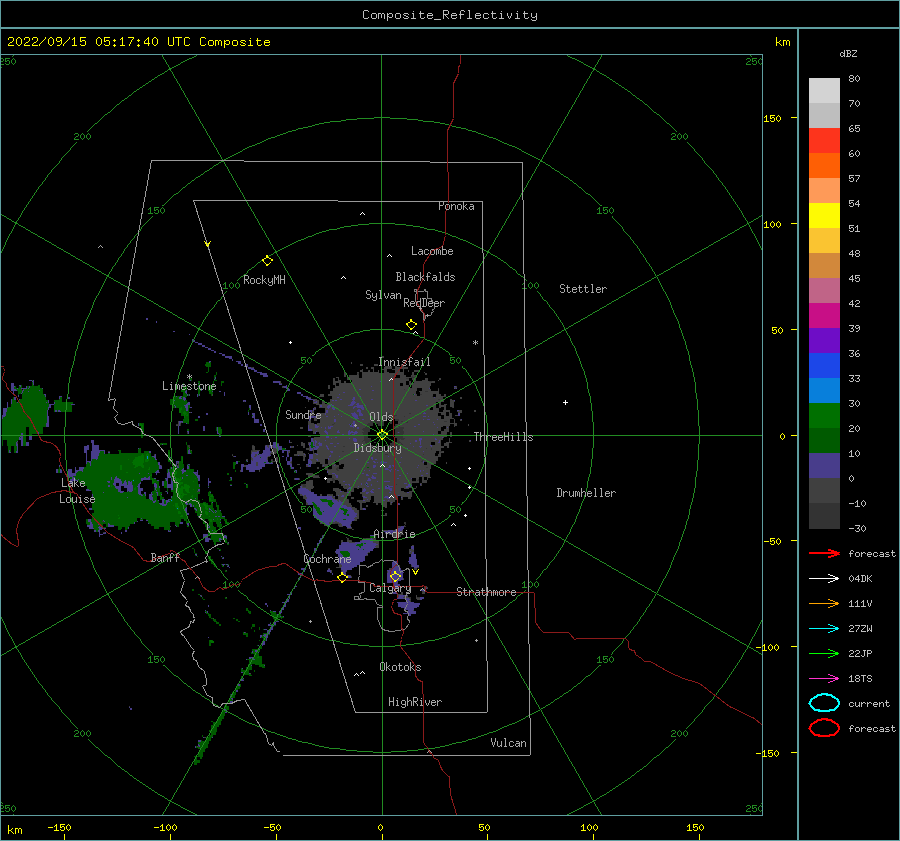Click the HighRiver town label
The image size is (900, 841).
[415, 703]
